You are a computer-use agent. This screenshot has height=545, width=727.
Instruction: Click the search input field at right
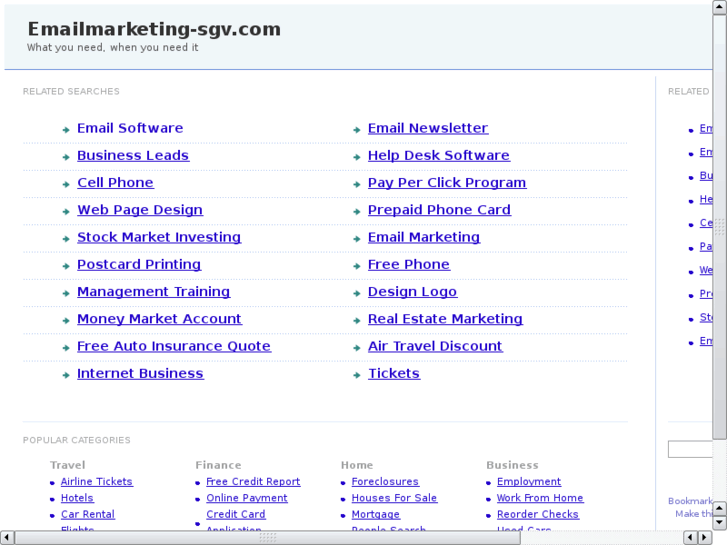(x=690, y=450)
